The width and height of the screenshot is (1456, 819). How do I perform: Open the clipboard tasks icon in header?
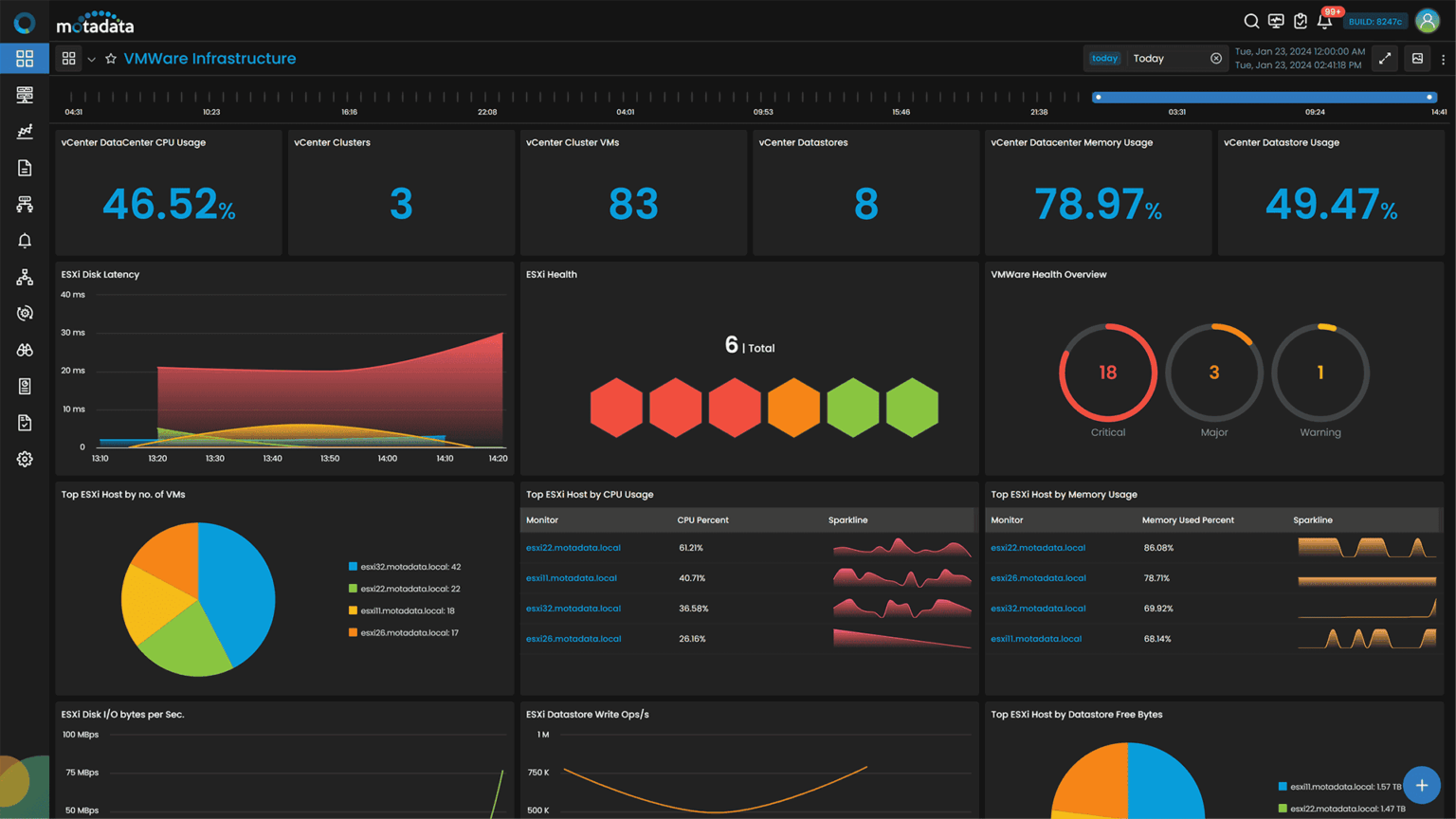1301,21
